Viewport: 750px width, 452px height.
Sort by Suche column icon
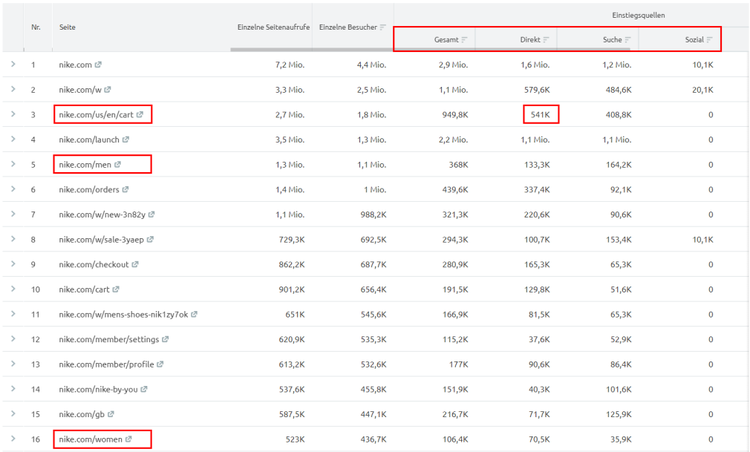[x=628, y=40]
